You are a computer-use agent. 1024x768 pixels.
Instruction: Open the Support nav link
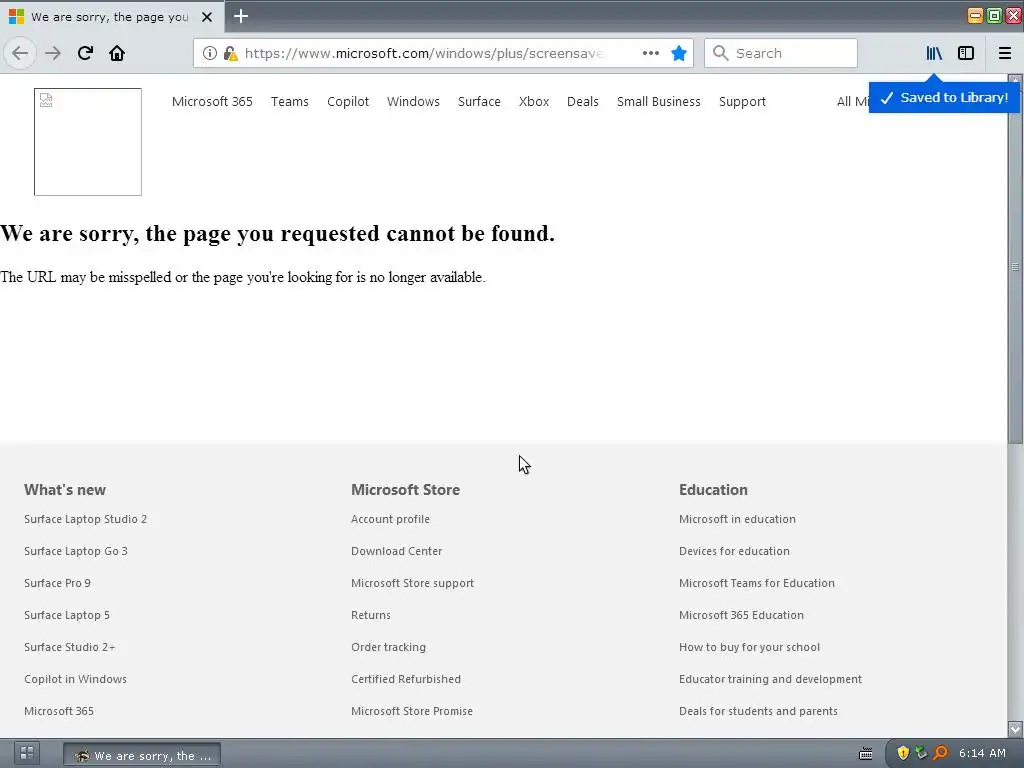tap(743, 101)
